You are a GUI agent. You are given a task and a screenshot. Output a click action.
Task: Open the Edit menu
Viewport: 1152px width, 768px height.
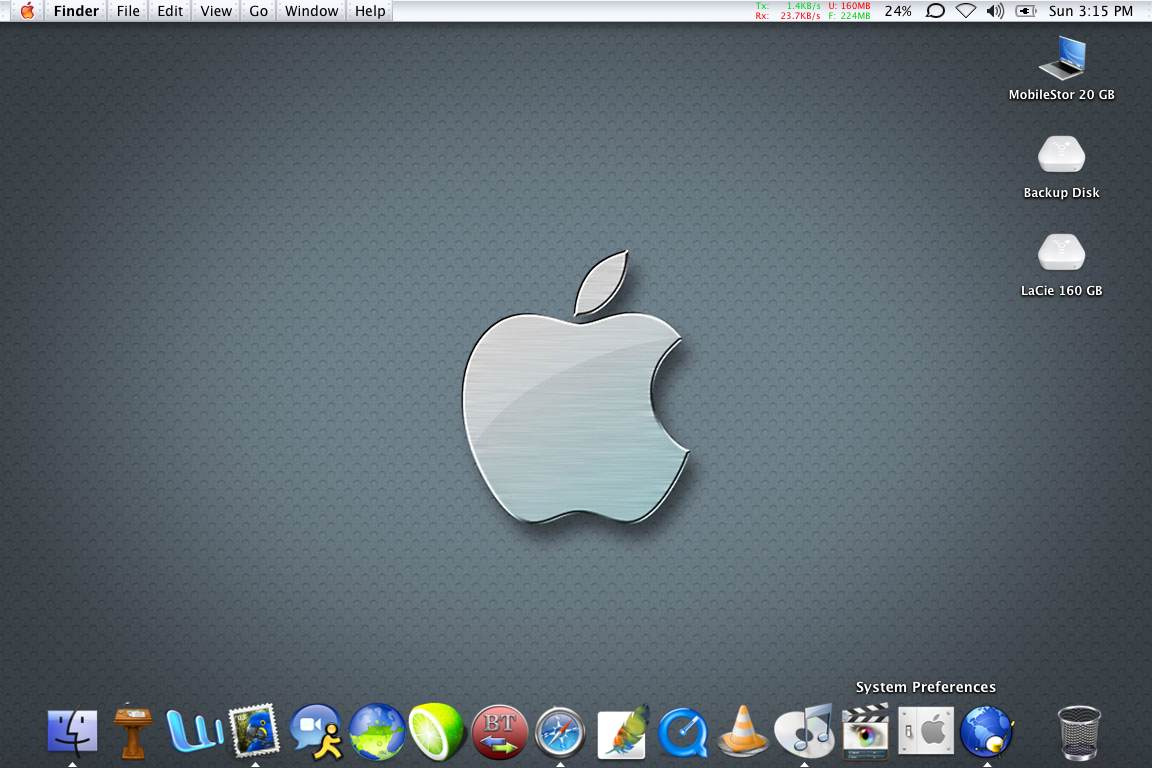tap(170, 11)
